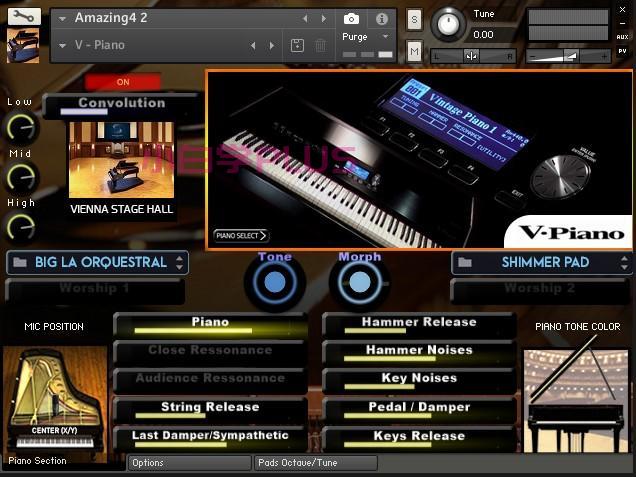Toggle the Key Noises layer
The width and height of the screenshot is (636, 477).
click(419, 381)
